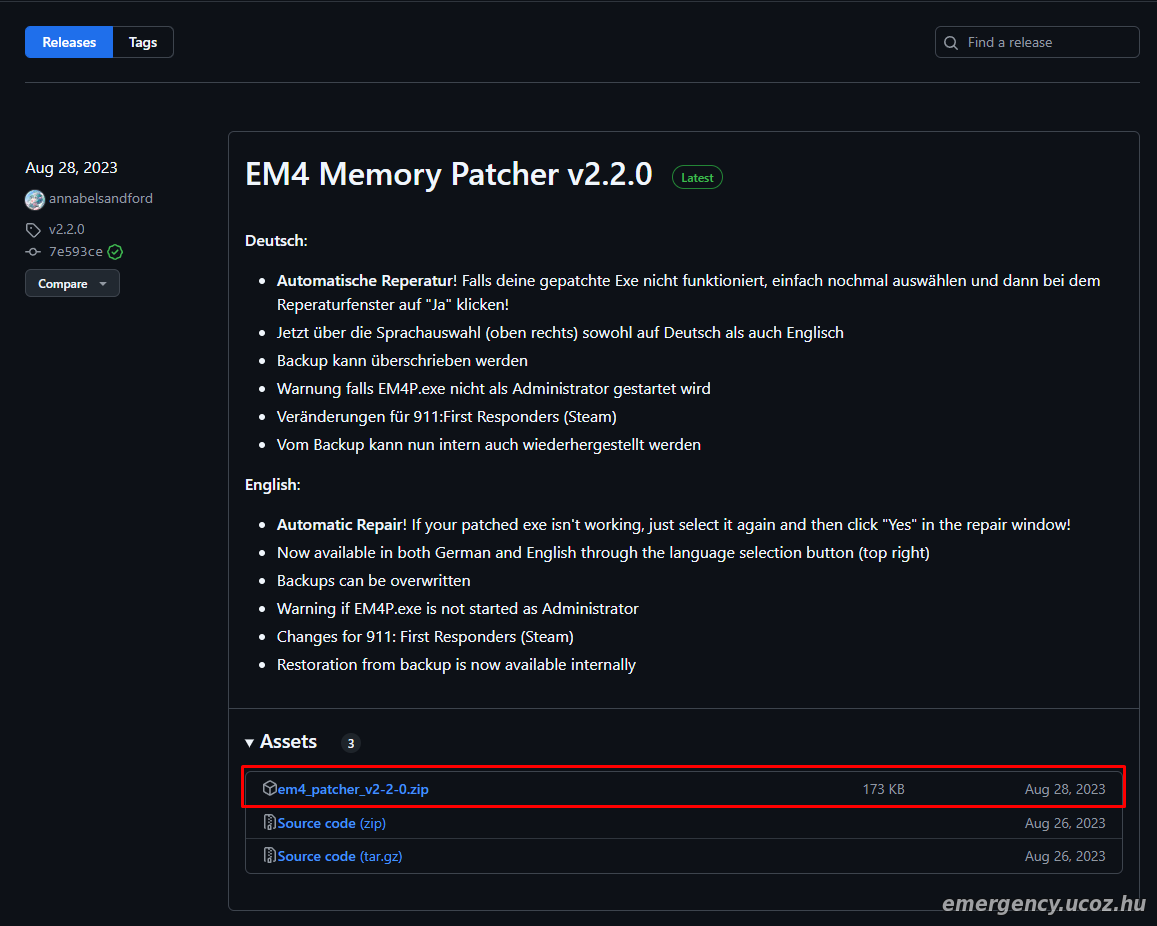Click Vom Backup kann nun intern line
This screenshot has height=926, width=1157.
coord(488,445)
